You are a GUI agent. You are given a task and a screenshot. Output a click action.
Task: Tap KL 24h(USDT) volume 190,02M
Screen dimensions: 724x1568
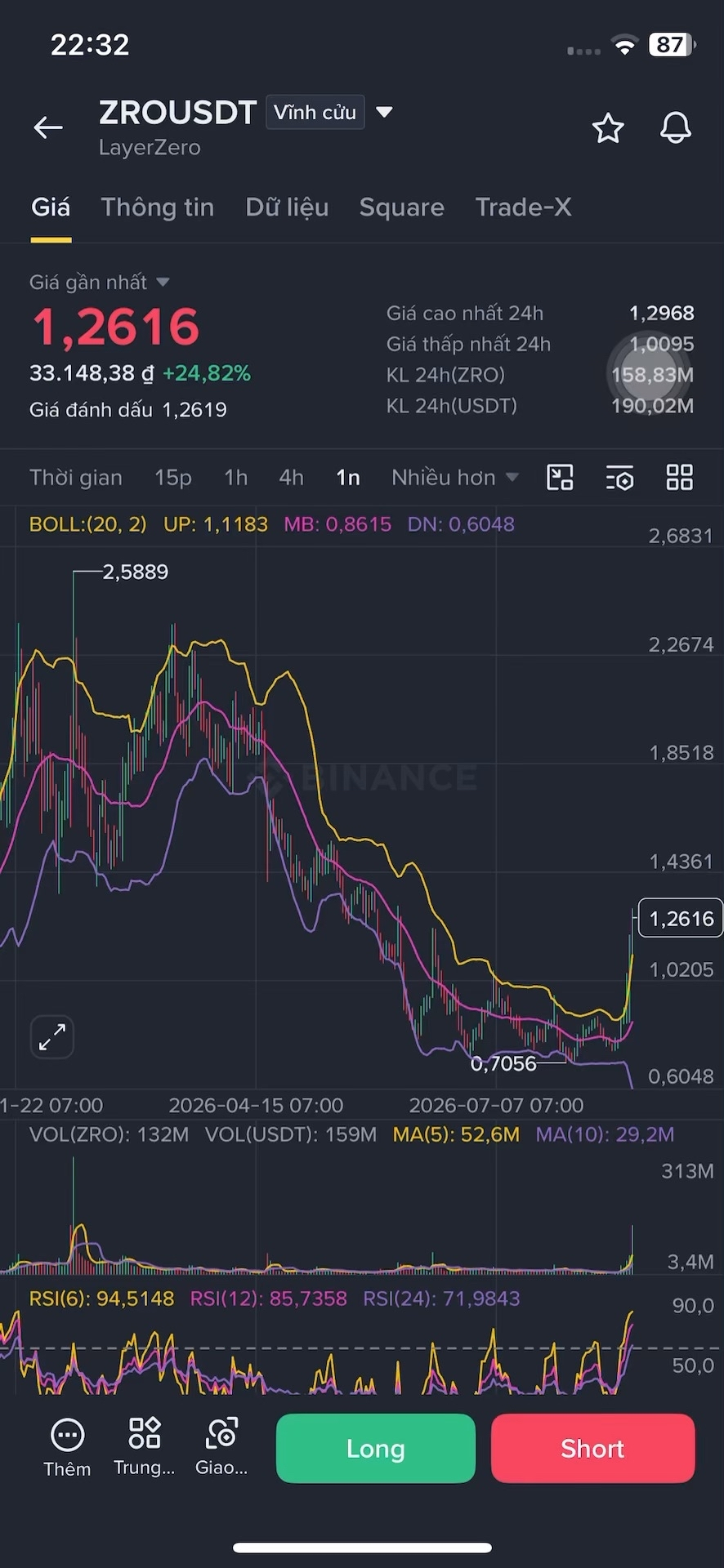tap(653, 406)
